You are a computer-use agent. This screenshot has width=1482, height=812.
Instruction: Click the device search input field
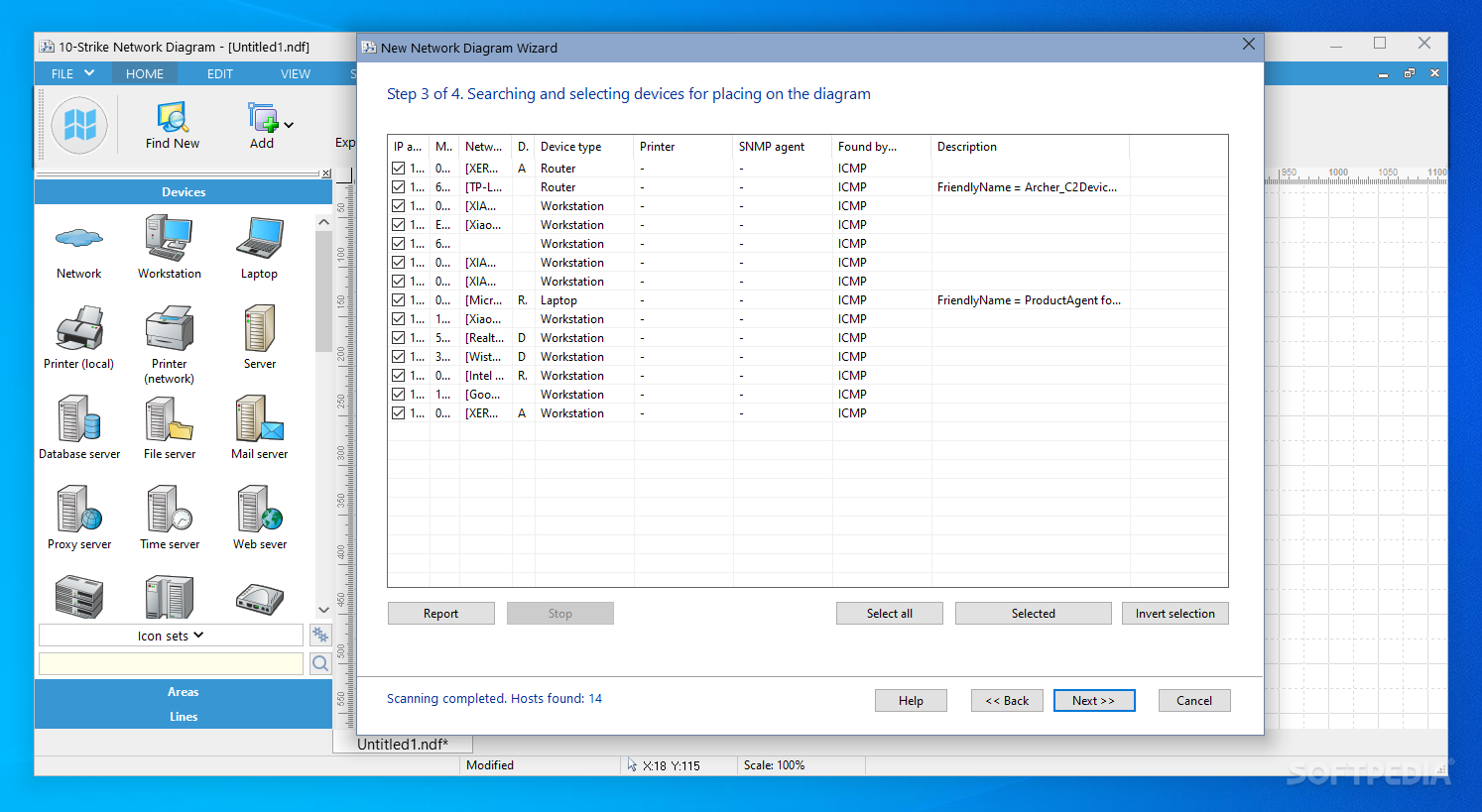tap(171, 663)
